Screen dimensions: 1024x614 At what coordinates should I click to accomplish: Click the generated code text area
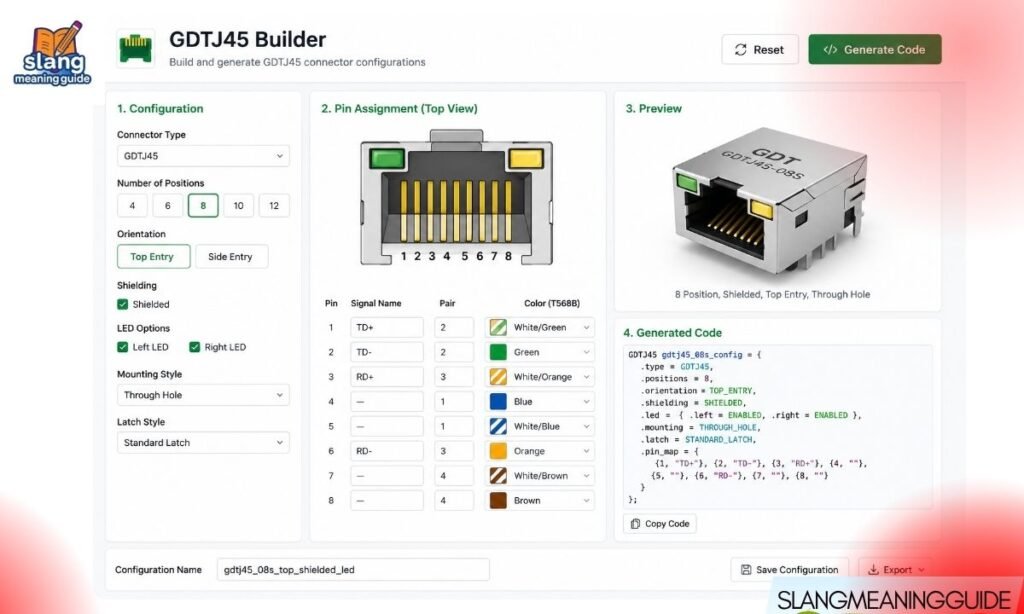pyautogui.click(x=777, y=427)
